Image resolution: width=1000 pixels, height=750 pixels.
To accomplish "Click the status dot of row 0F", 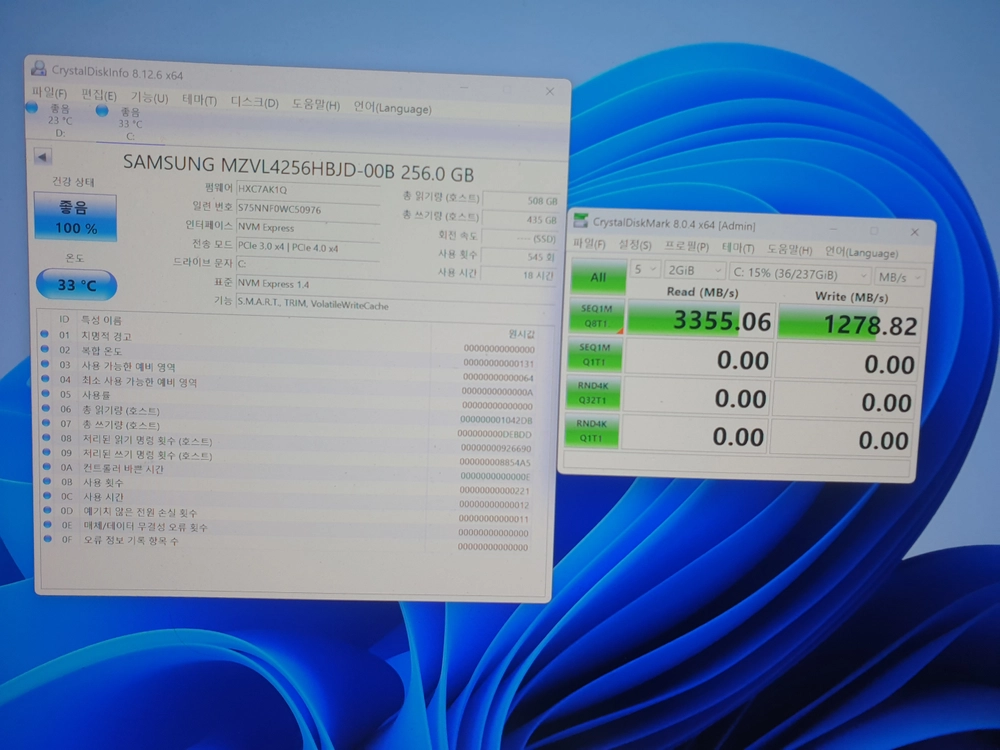I will 47,538.
